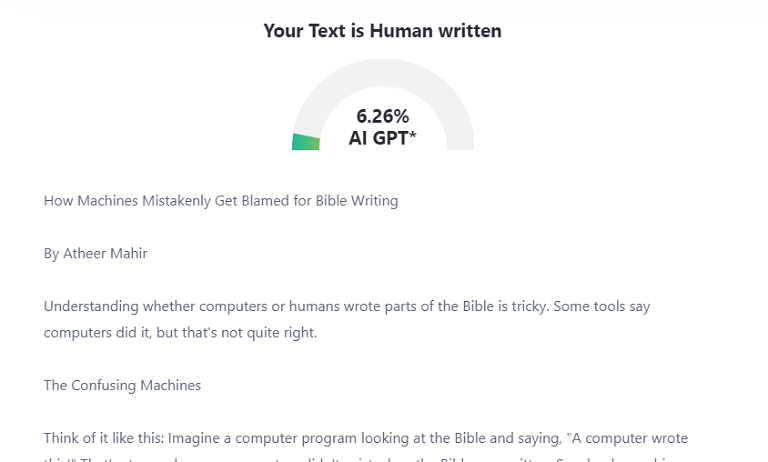Click the byline "By Atheer Mahir"
Screen dimensions: 768x462
coord(96,253)
